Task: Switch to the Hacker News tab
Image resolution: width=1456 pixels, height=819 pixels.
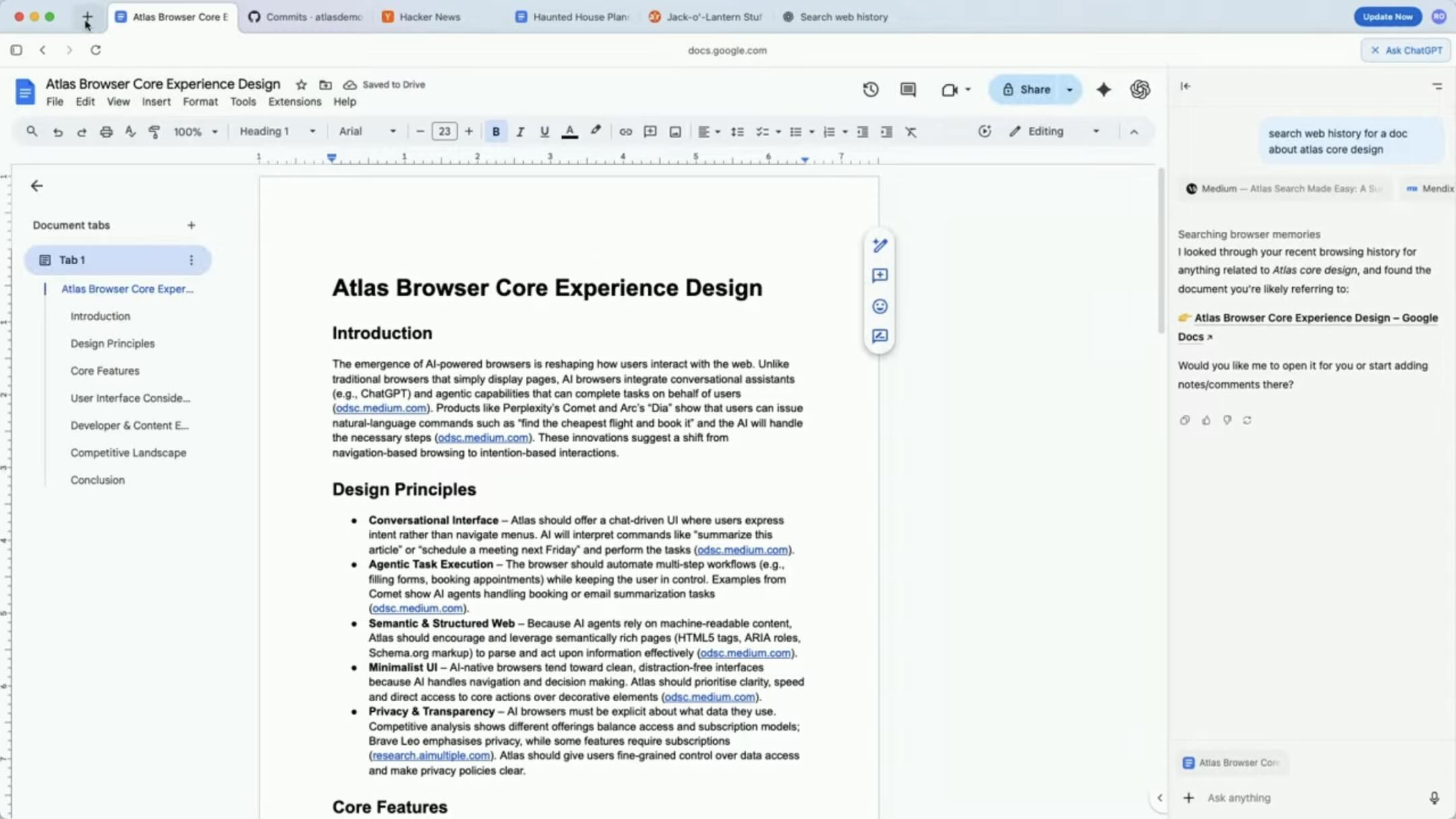Action: click(x=429, y=17)
